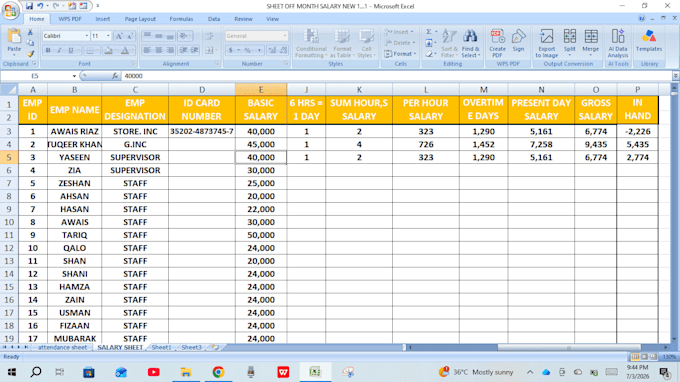Screen dimensions: 680x382
Task: Toggle Bold formatting button
Action: coord(48,51)
